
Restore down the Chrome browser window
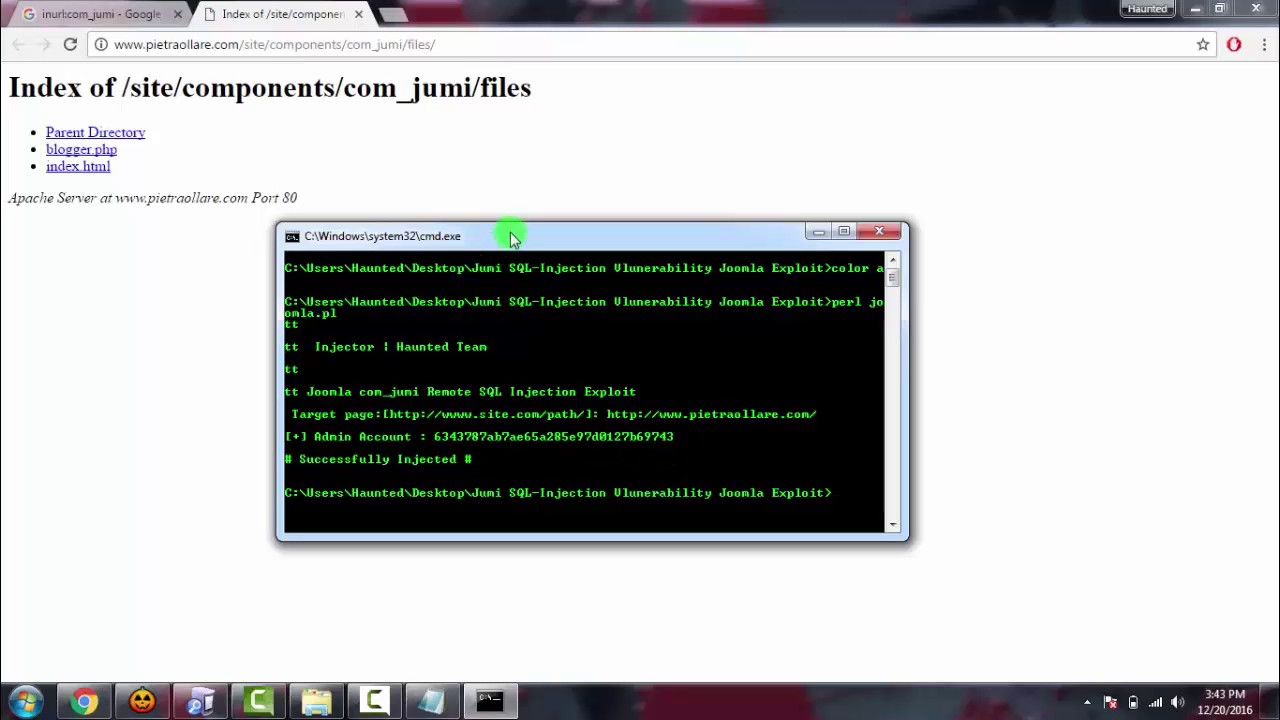coord(1220,9)
